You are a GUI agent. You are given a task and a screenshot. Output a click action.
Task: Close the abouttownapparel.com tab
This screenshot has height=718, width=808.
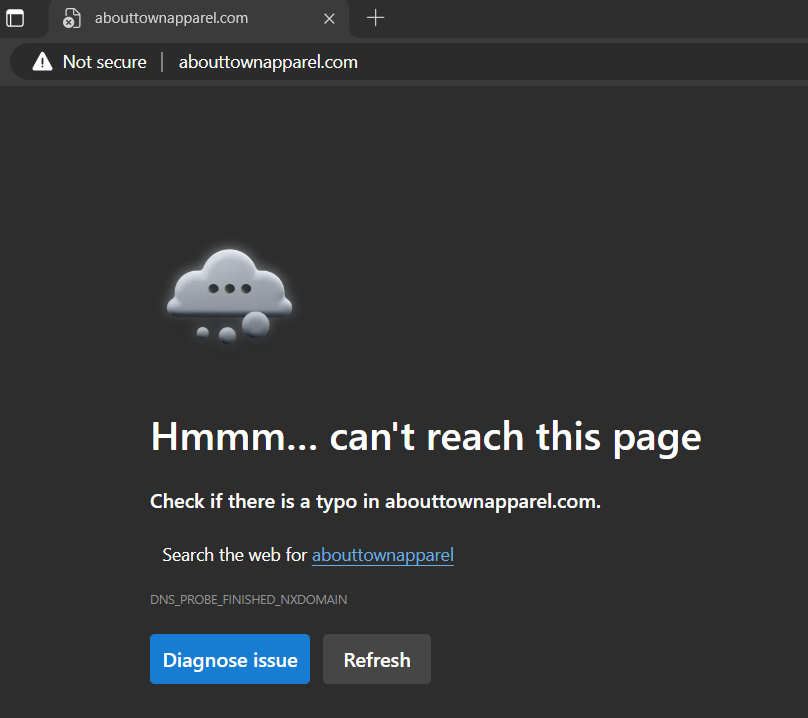click(329, 18)
